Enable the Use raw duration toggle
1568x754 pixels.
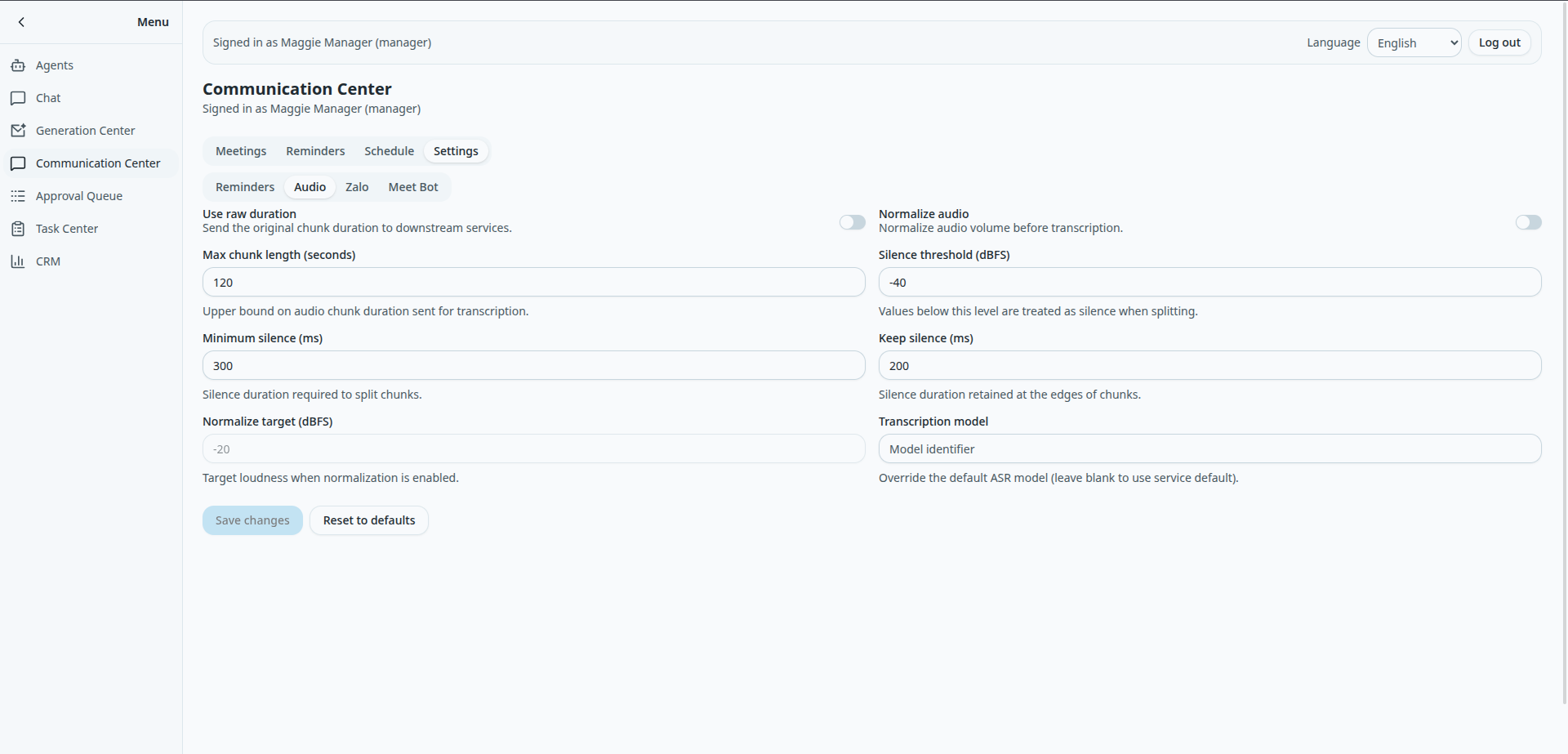point(852,222)
